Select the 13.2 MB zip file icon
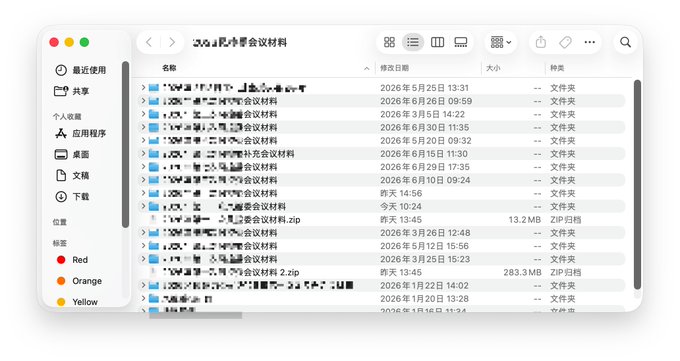 (153, 220)
